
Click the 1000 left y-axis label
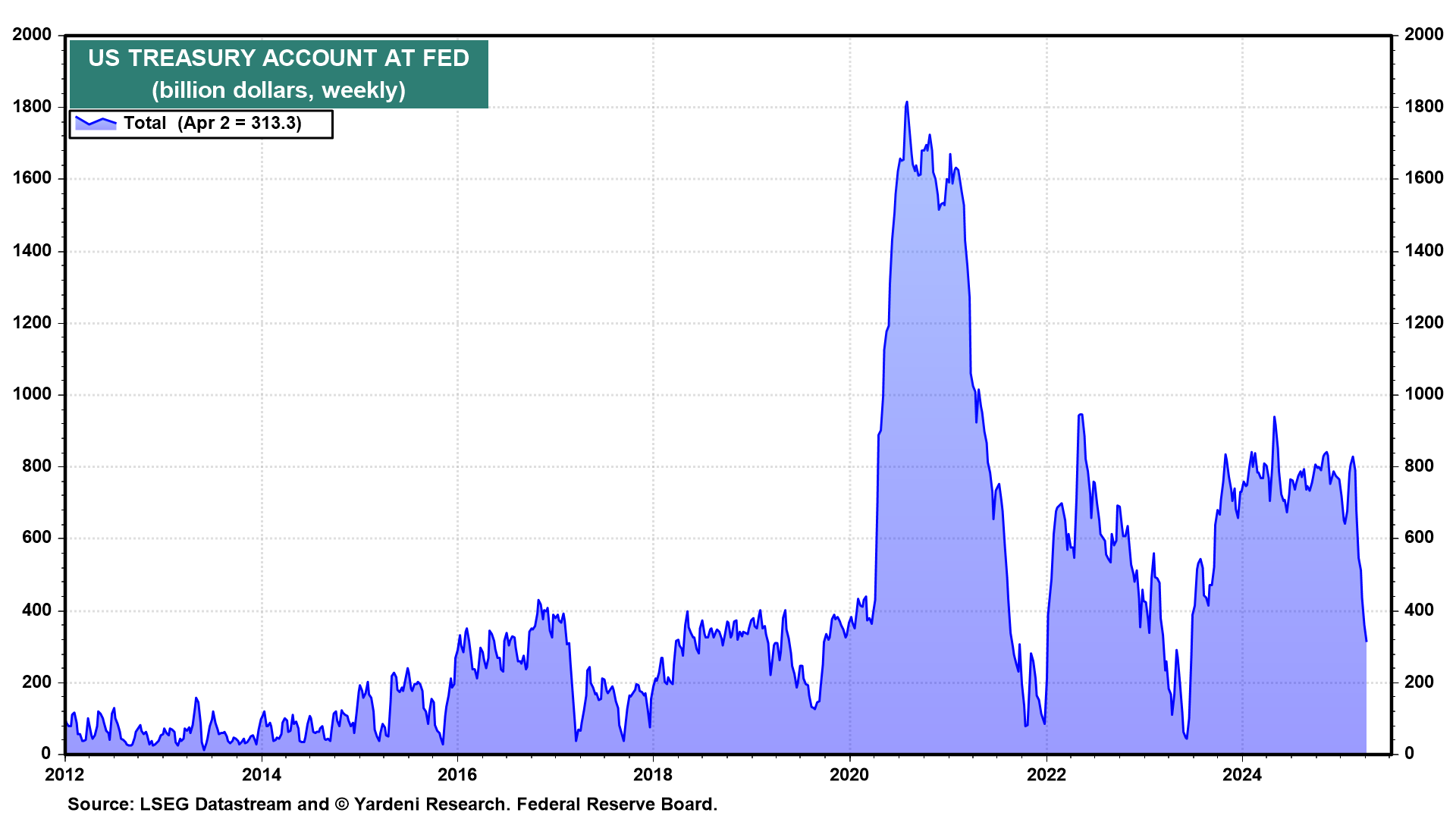click(32, 394)
